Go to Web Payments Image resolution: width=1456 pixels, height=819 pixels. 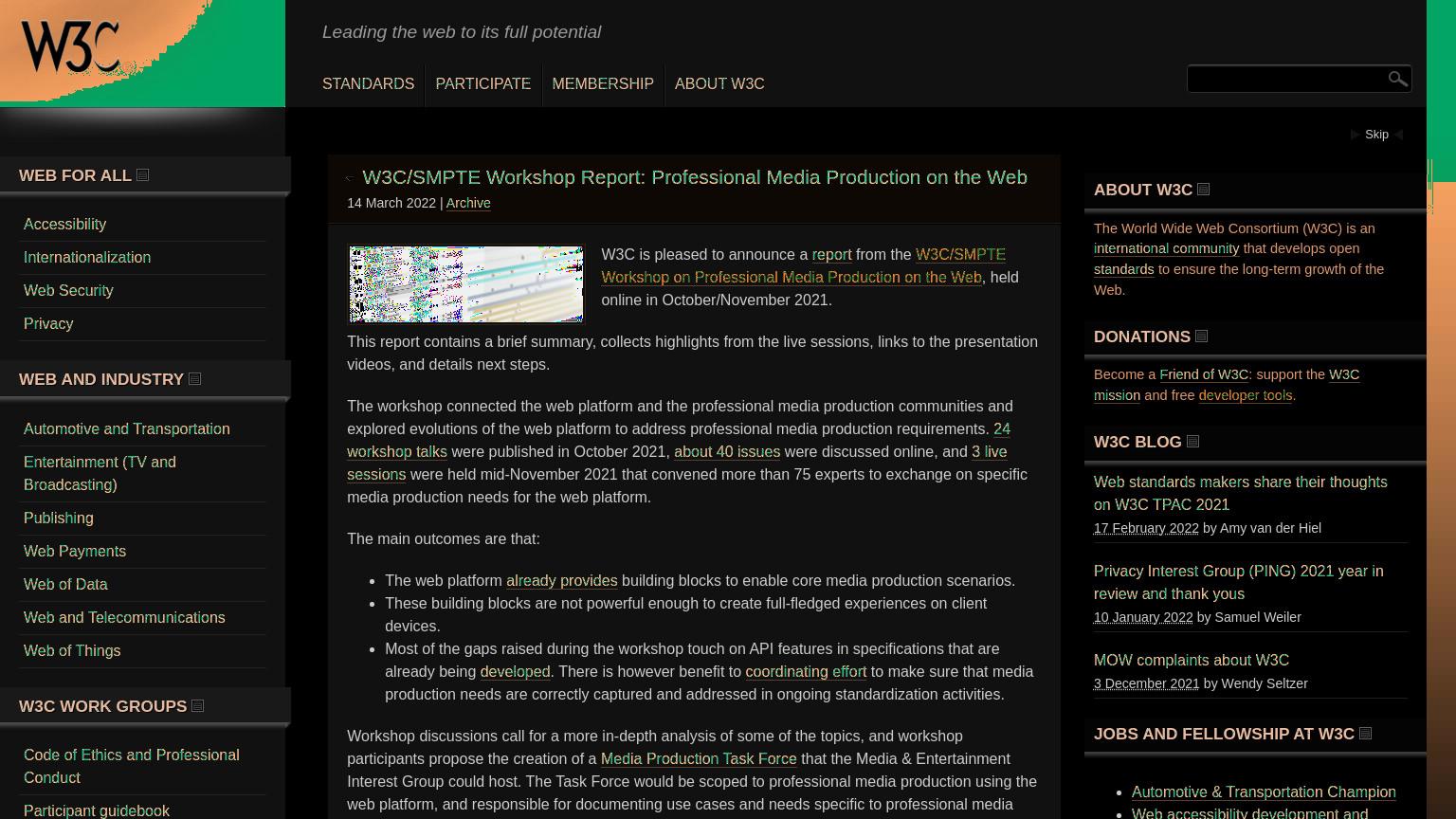pos(75,551)
